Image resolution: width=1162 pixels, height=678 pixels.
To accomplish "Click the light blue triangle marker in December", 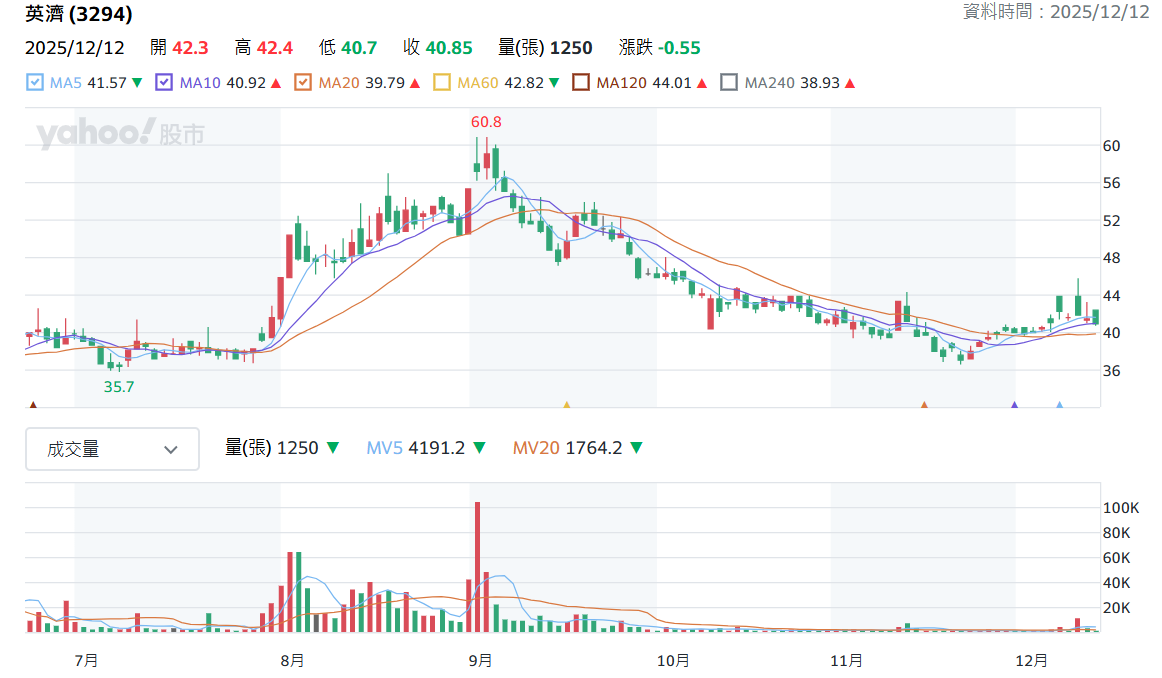I will [x=1060, y=405].
